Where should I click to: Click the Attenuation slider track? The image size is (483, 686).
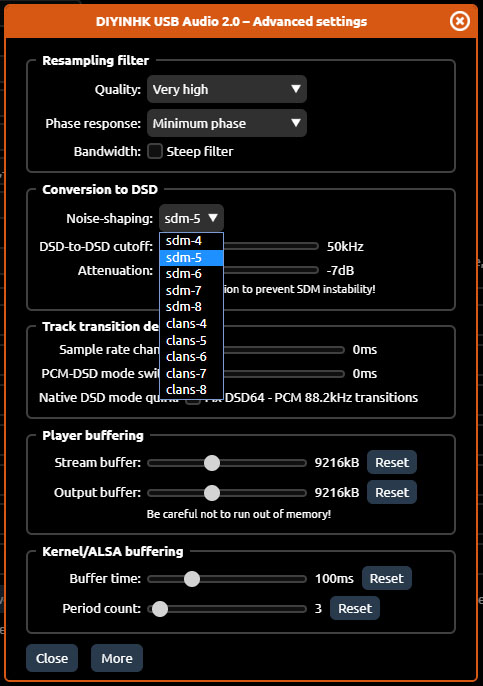coord(271,270)
